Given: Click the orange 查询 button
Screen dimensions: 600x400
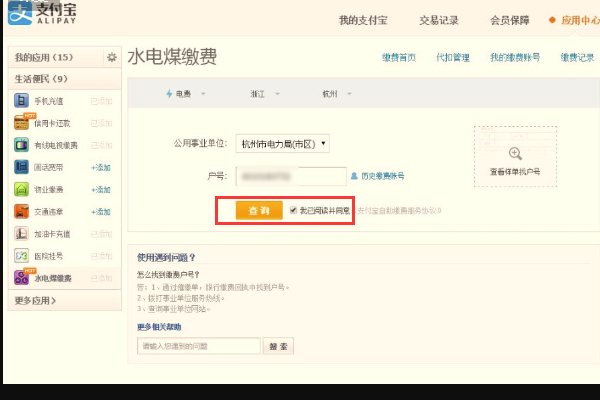Looking at the screenshot, I should tap(259, 210).
